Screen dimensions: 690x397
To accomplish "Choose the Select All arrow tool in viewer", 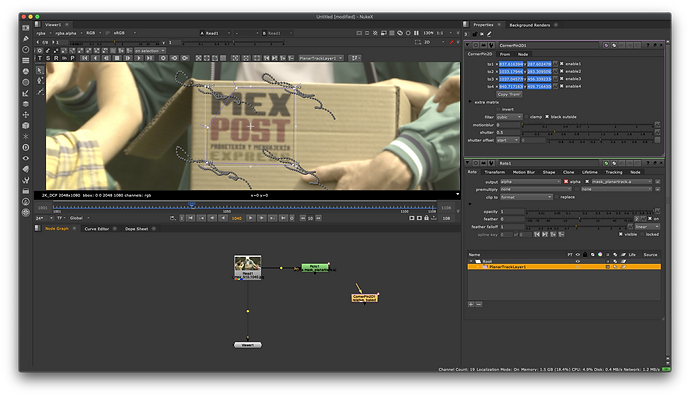I will pos(40,70).
